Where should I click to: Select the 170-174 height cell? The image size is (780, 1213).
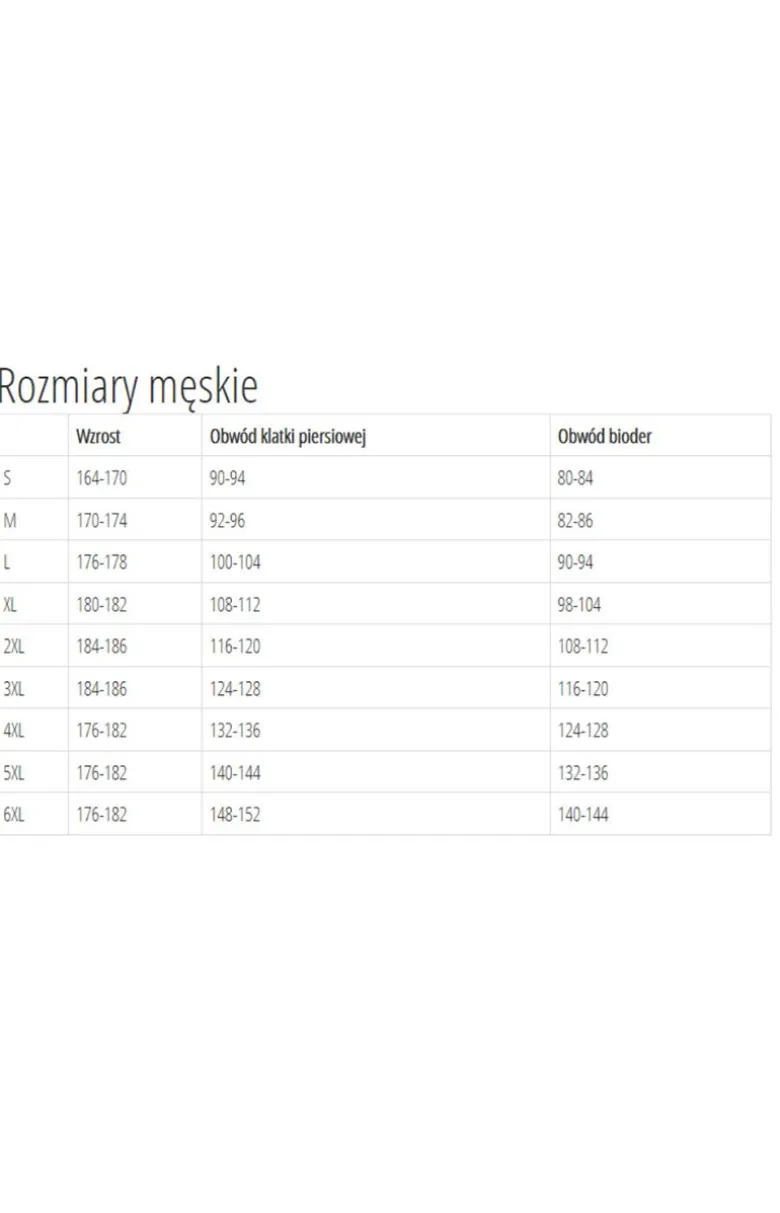(102, 520)
